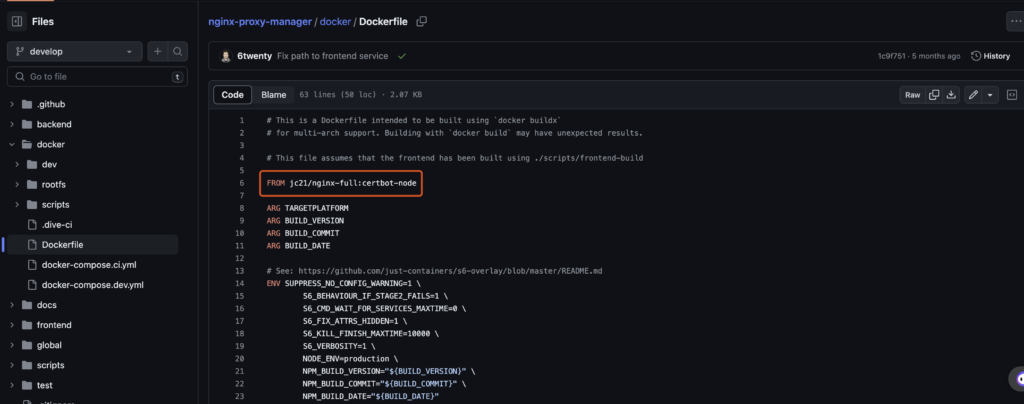Expand the backend folder chevron

click(x=12, y=124)
